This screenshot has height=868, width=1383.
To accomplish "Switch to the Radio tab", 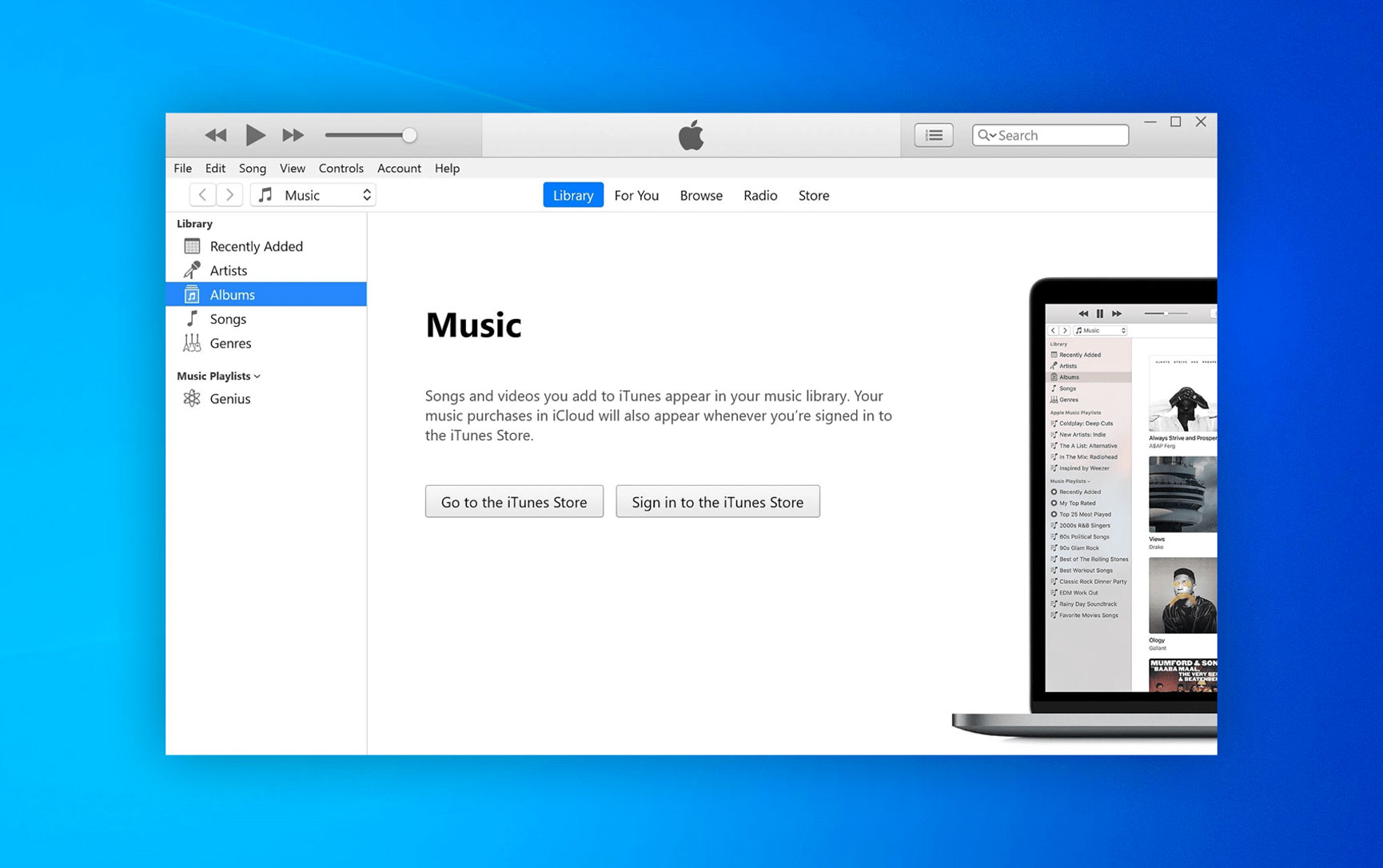I will pyautogui.click(x=760, y=195).
